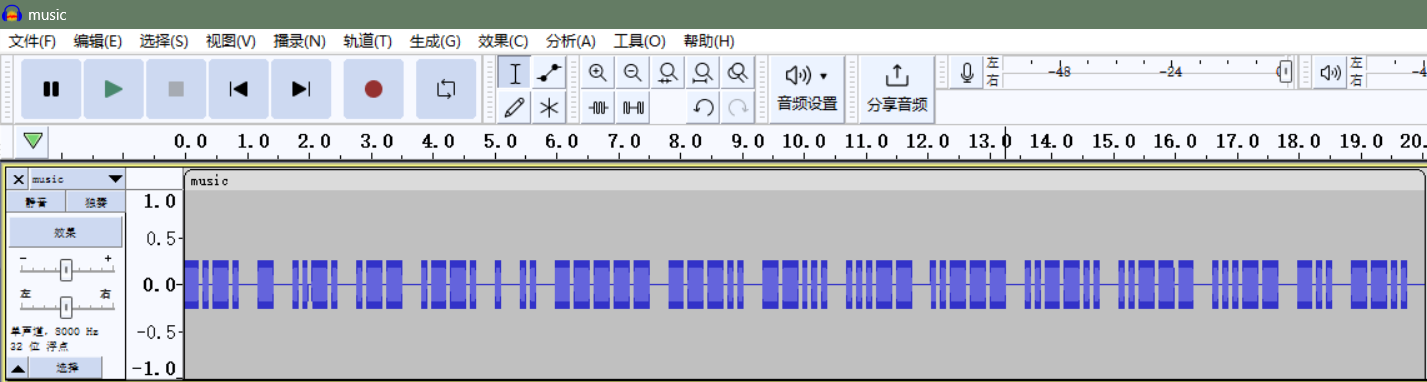Click the green timeline options triangle
Viewport: 1427px width, 382px height.
click(33, 141)
